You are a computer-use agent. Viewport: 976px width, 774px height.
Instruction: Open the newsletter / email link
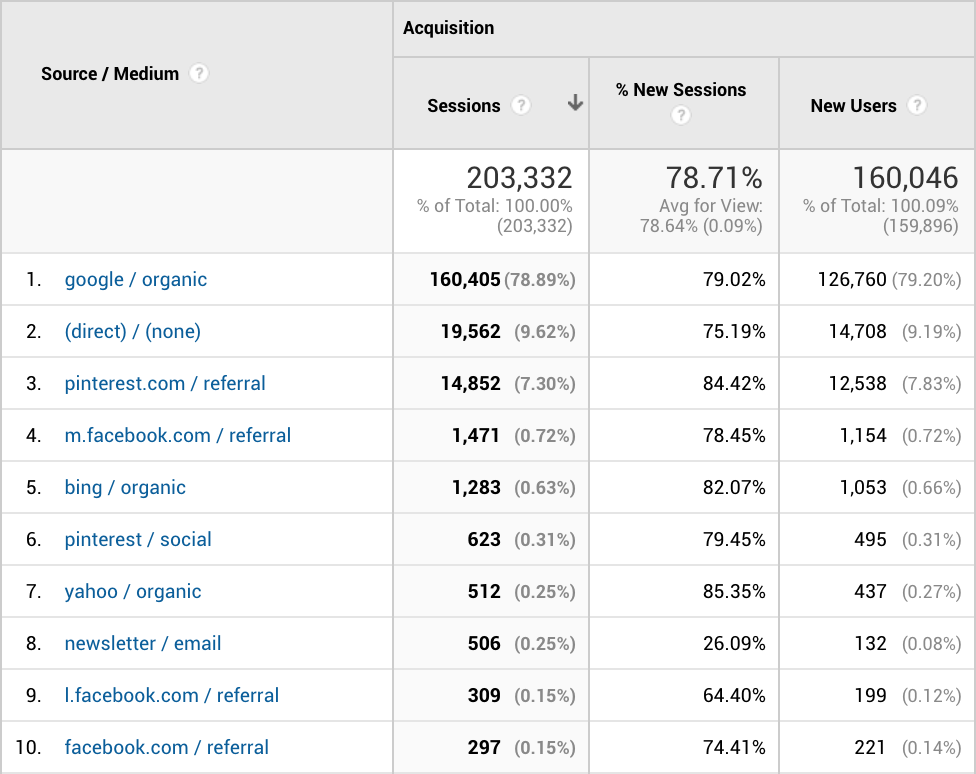click(x=143, y=643)
